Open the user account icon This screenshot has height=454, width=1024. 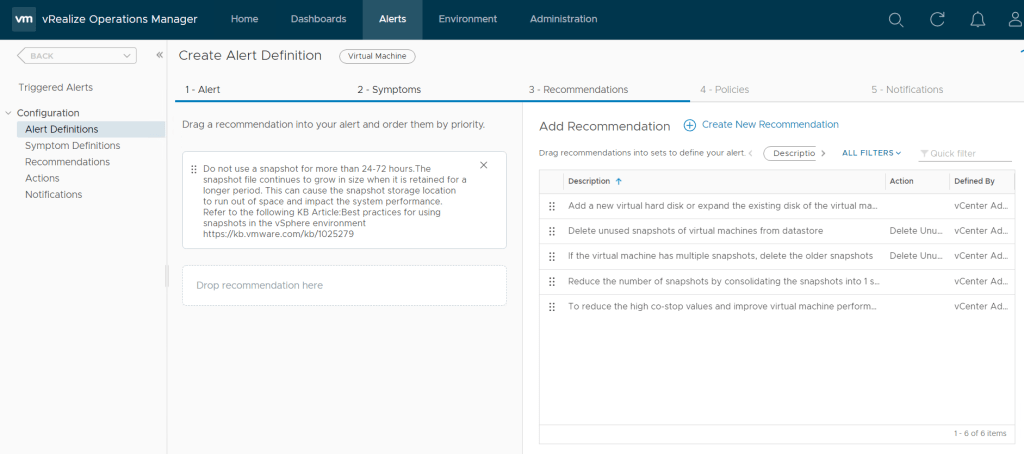click(1014, 19)
